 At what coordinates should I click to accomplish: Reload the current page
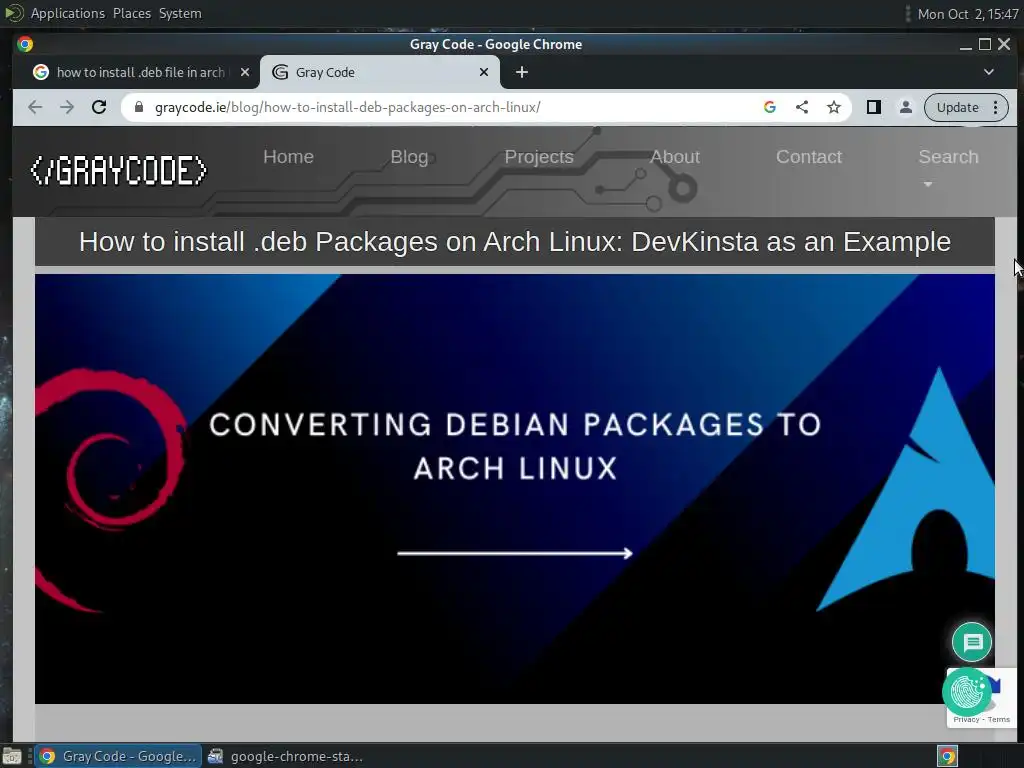click(99, 107)
